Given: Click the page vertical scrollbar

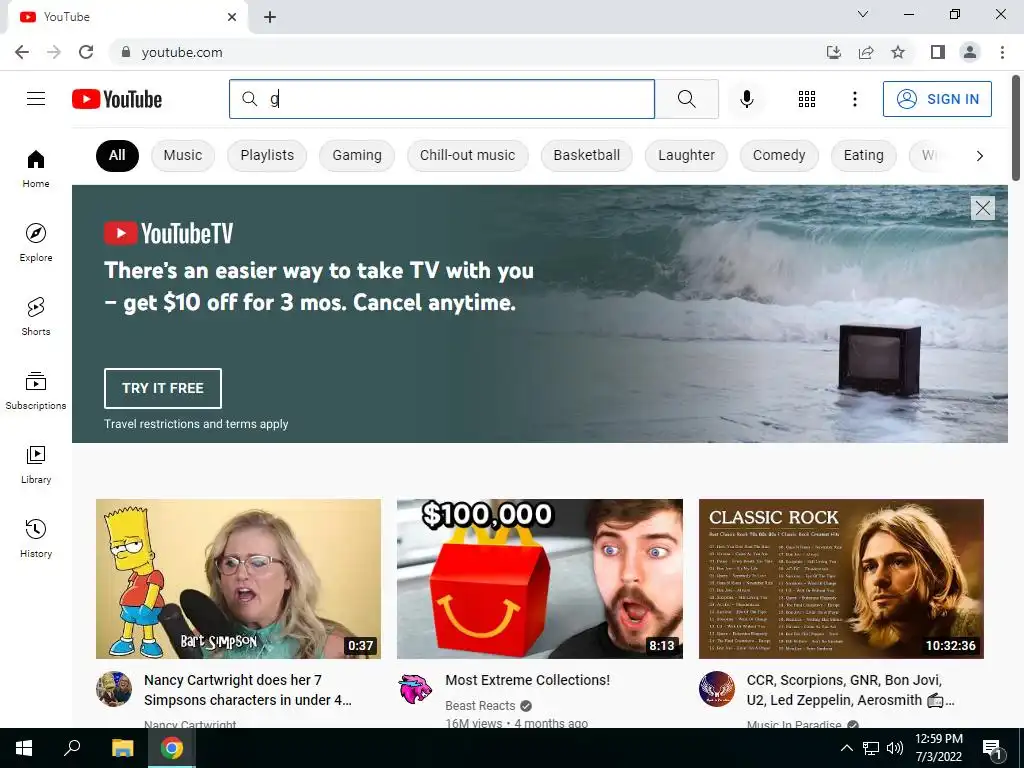Looking at the screenshot, I should click(1016, 127).
